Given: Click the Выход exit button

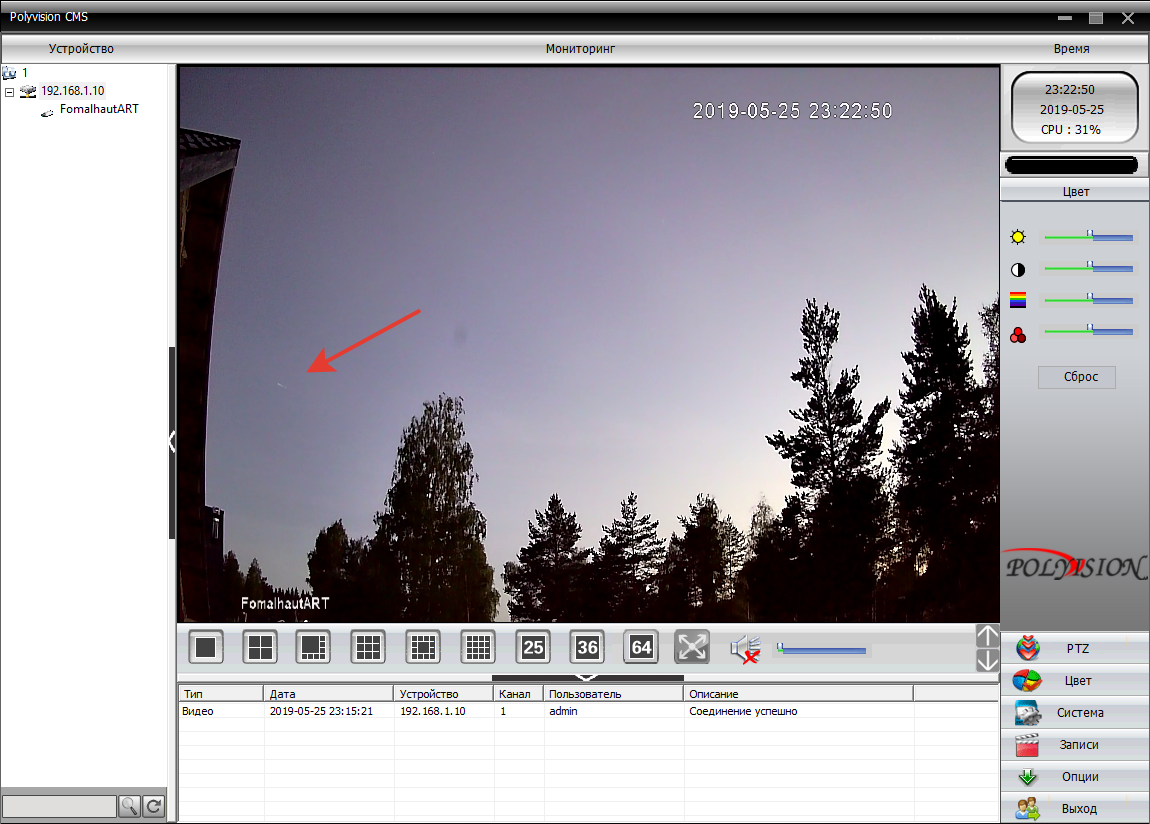Looking at the screenshot, I should click(1075, 808).
